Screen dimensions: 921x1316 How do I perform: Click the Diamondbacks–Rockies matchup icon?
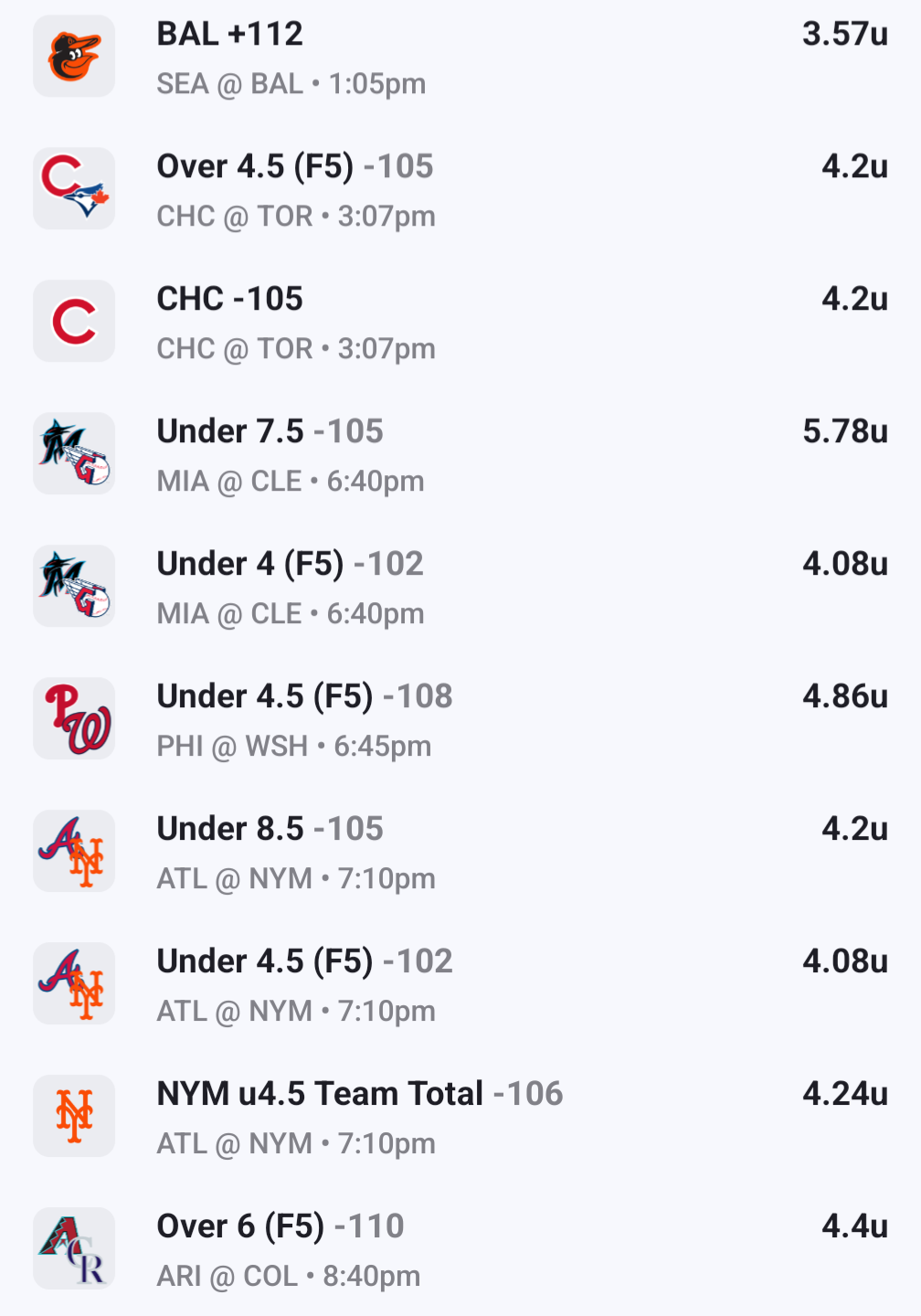(x=74, y=1249)
